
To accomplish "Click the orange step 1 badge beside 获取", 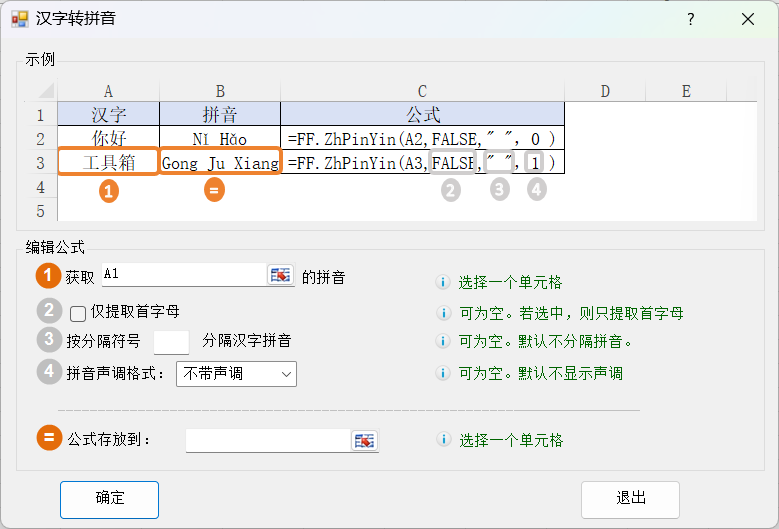I will tap(49, 276).
